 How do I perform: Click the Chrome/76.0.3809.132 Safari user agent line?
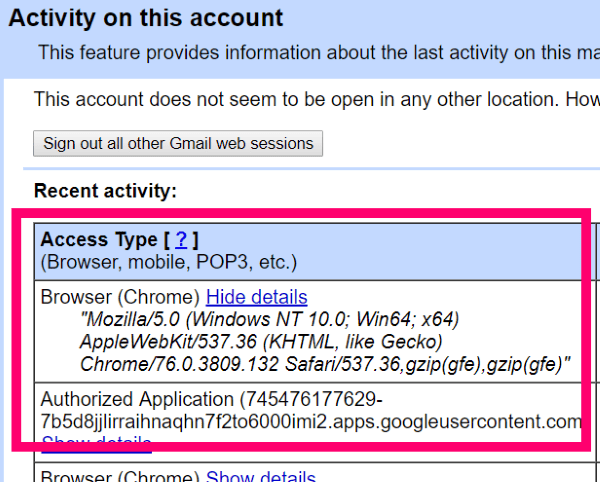pos(325,364)
